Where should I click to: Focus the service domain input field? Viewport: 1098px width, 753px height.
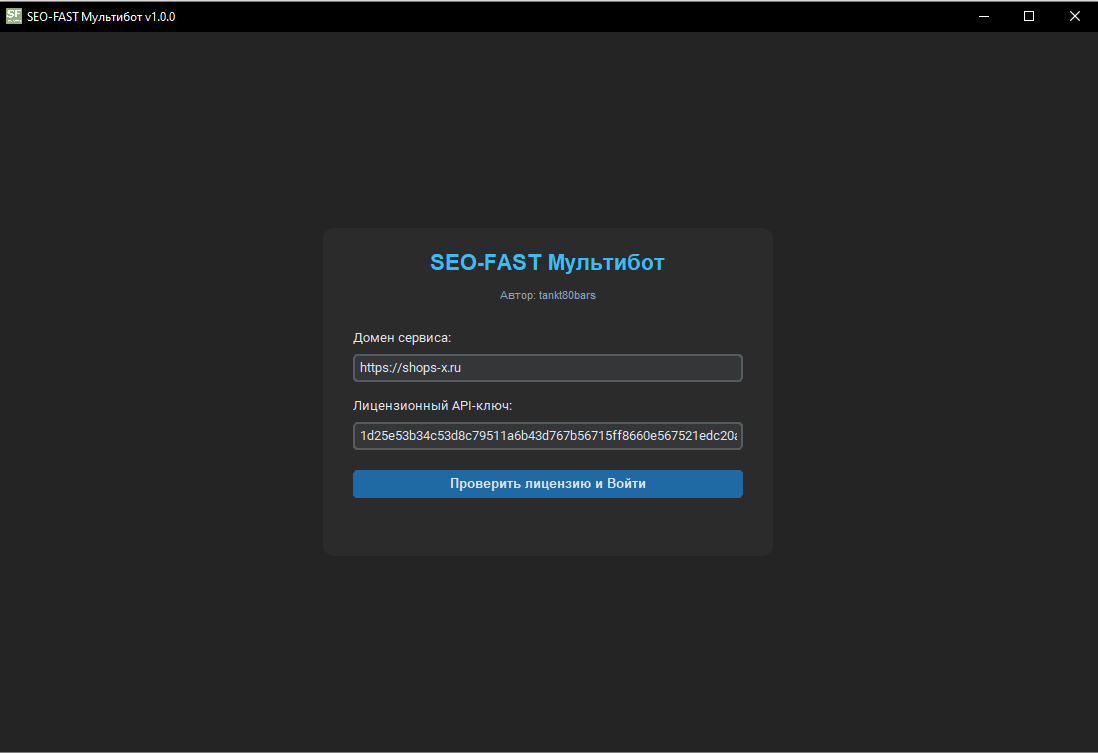point(548,368)
